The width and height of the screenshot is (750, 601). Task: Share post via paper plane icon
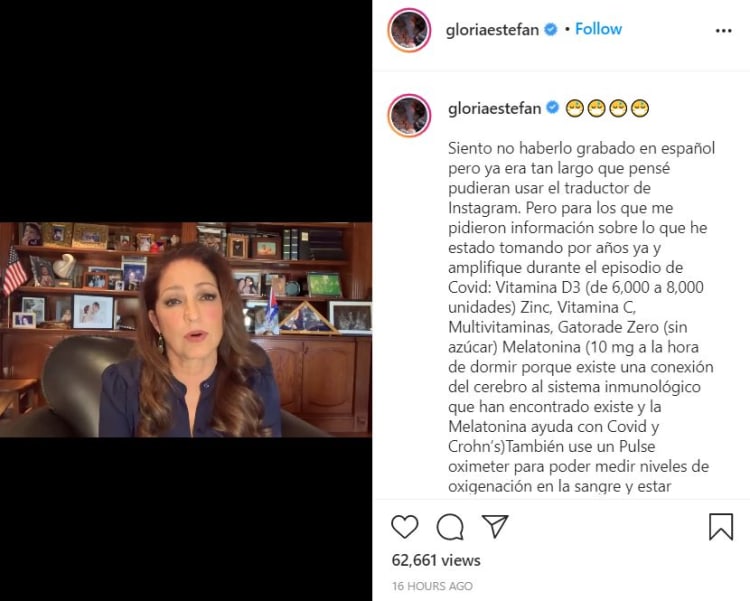(x=495, y=526)
